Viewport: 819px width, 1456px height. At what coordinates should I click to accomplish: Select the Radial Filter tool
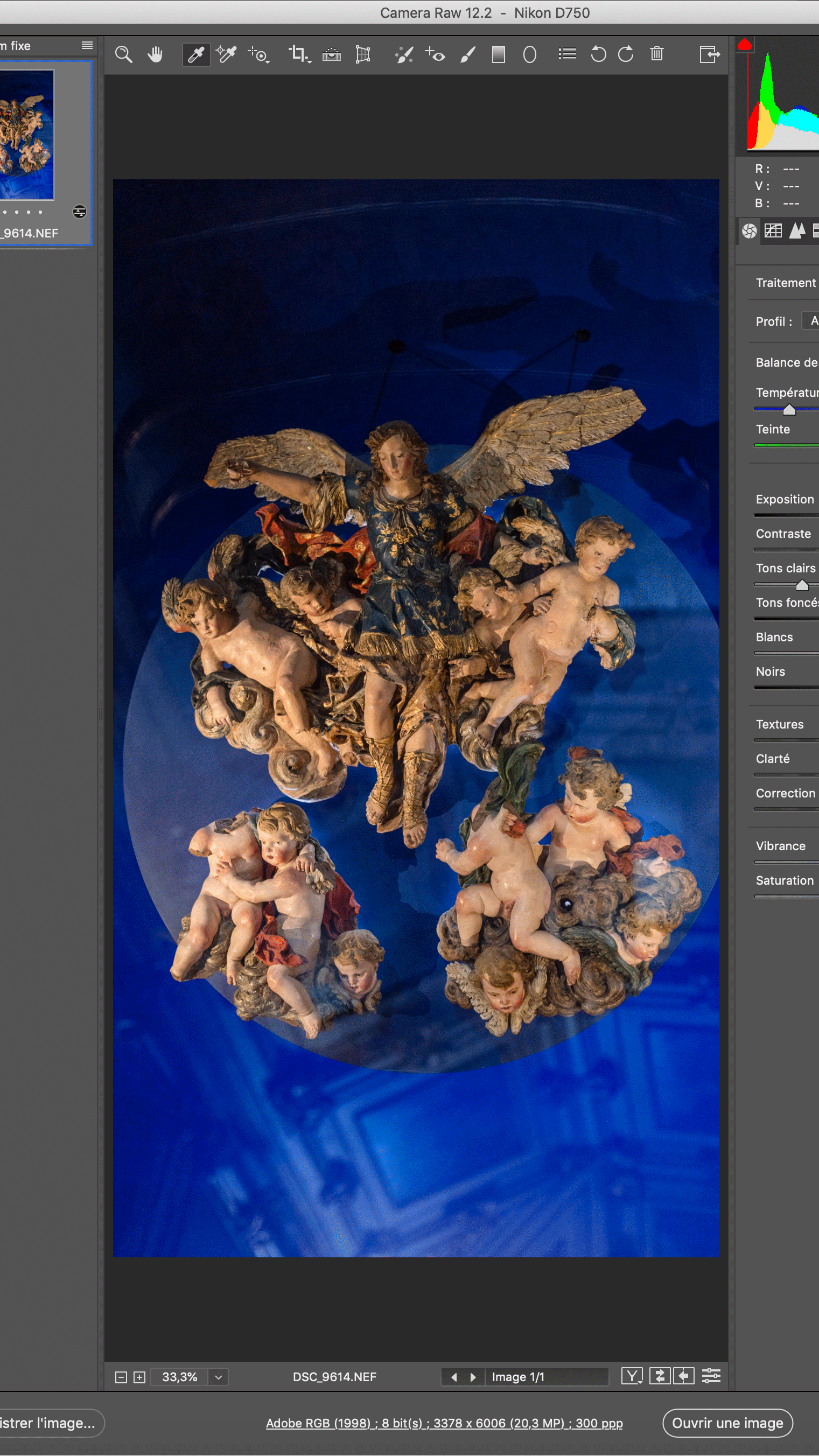530,55
